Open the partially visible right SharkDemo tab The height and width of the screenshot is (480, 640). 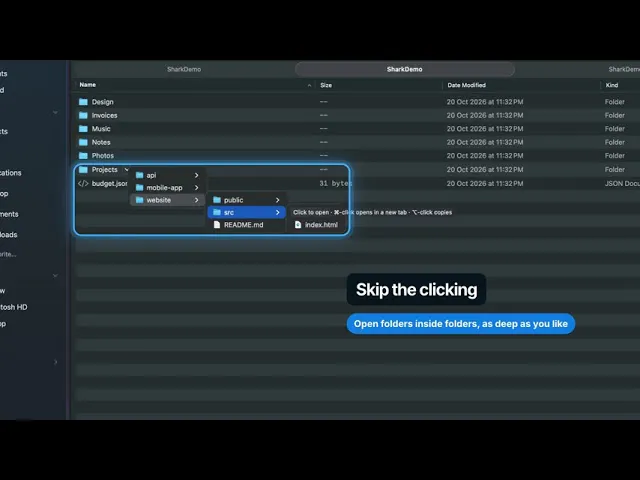click(x=624, y=69)
